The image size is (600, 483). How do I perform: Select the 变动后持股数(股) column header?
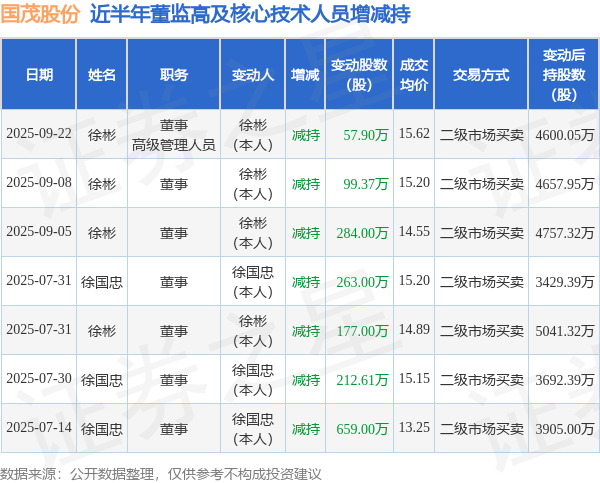[564, 75]
